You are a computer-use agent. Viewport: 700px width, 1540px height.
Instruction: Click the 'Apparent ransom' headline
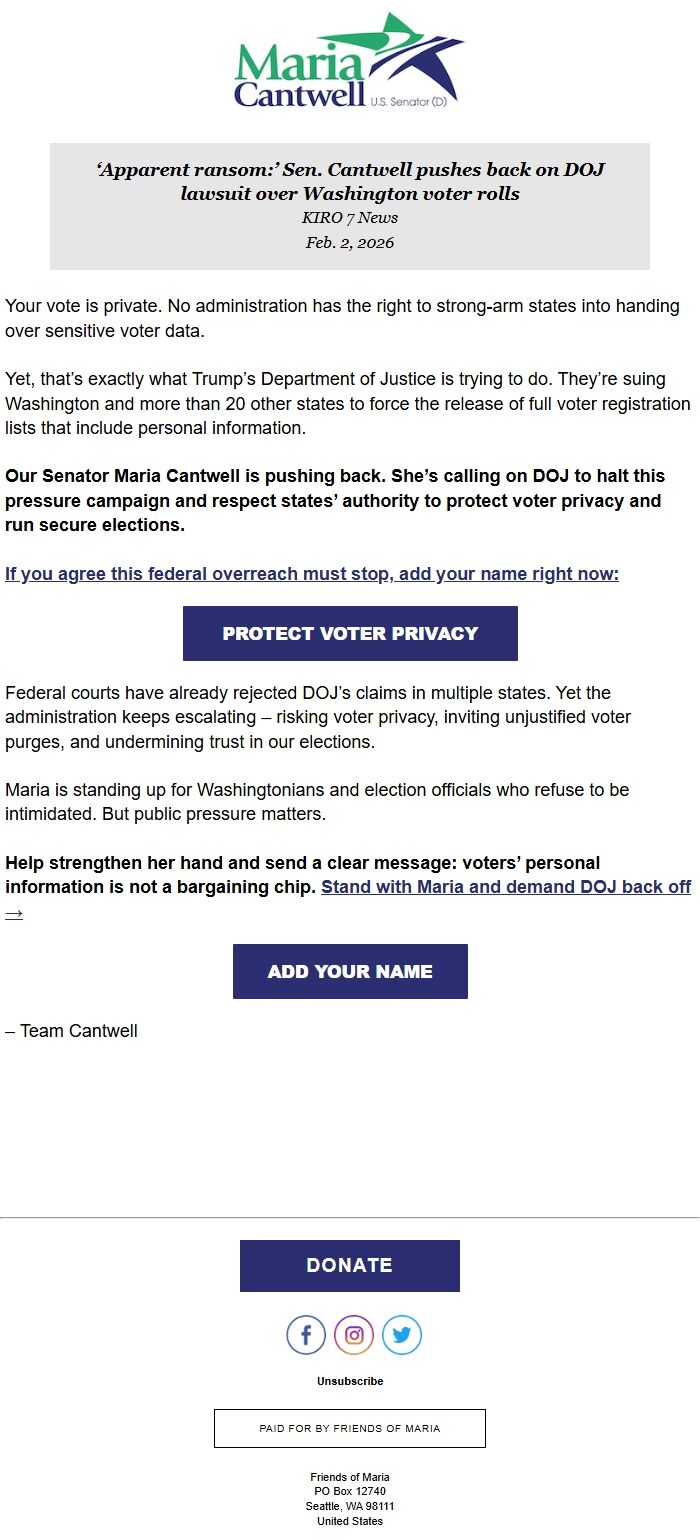click(349, 180)
